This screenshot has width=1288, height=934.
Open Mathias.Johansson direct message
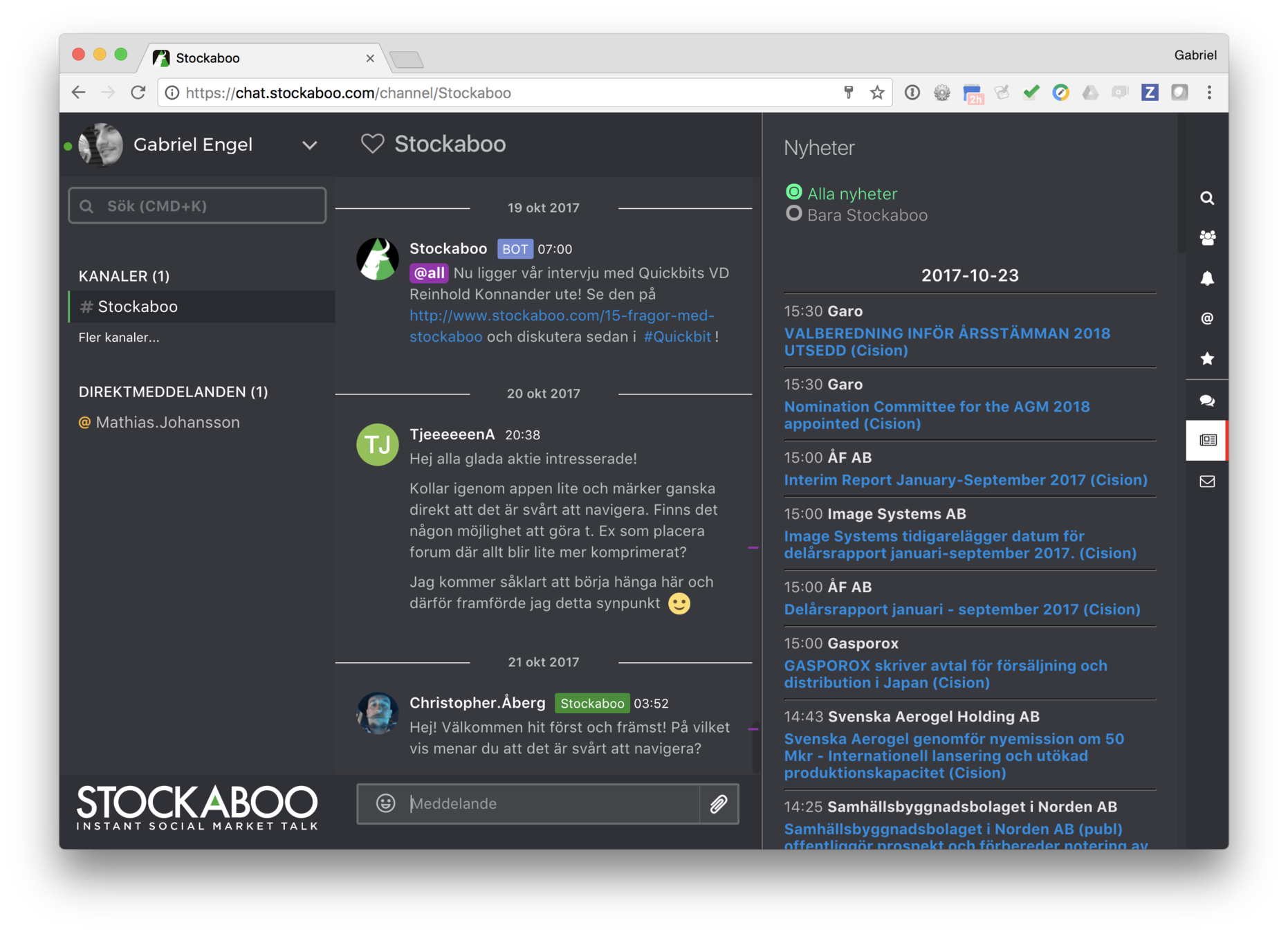tap(167, 423)
